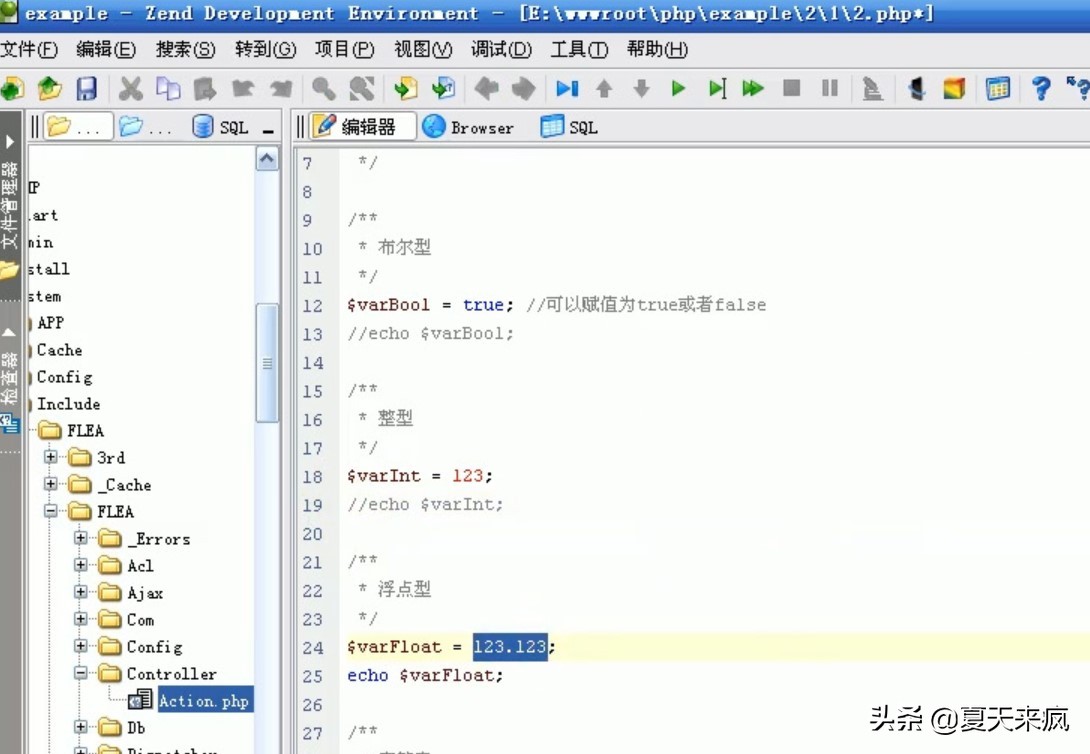Open the 编辑器 (Editor) tab
The image size is (1090, 754).
pos(360,126)
